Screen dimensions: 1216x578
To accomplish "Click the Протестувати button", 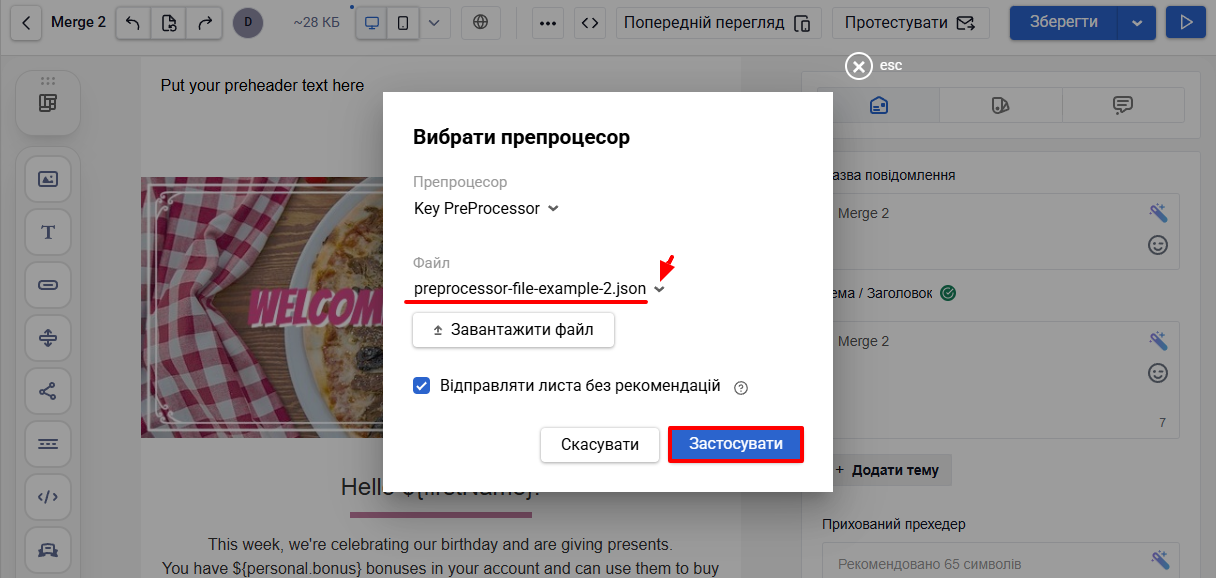I will [x=910, y=22].
